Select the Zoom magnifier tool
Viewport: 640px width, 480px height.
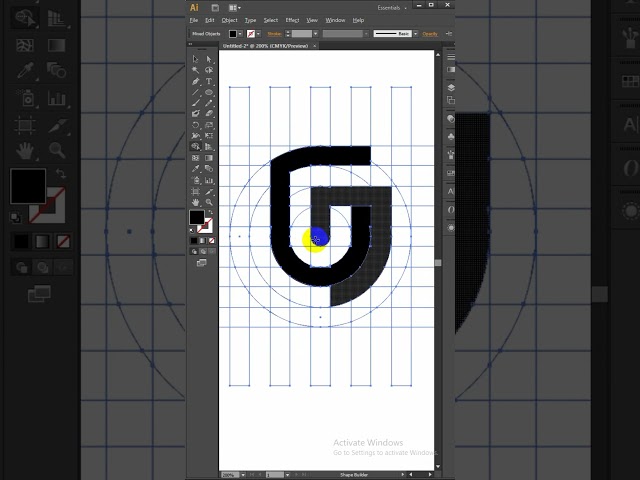[209, 202]
